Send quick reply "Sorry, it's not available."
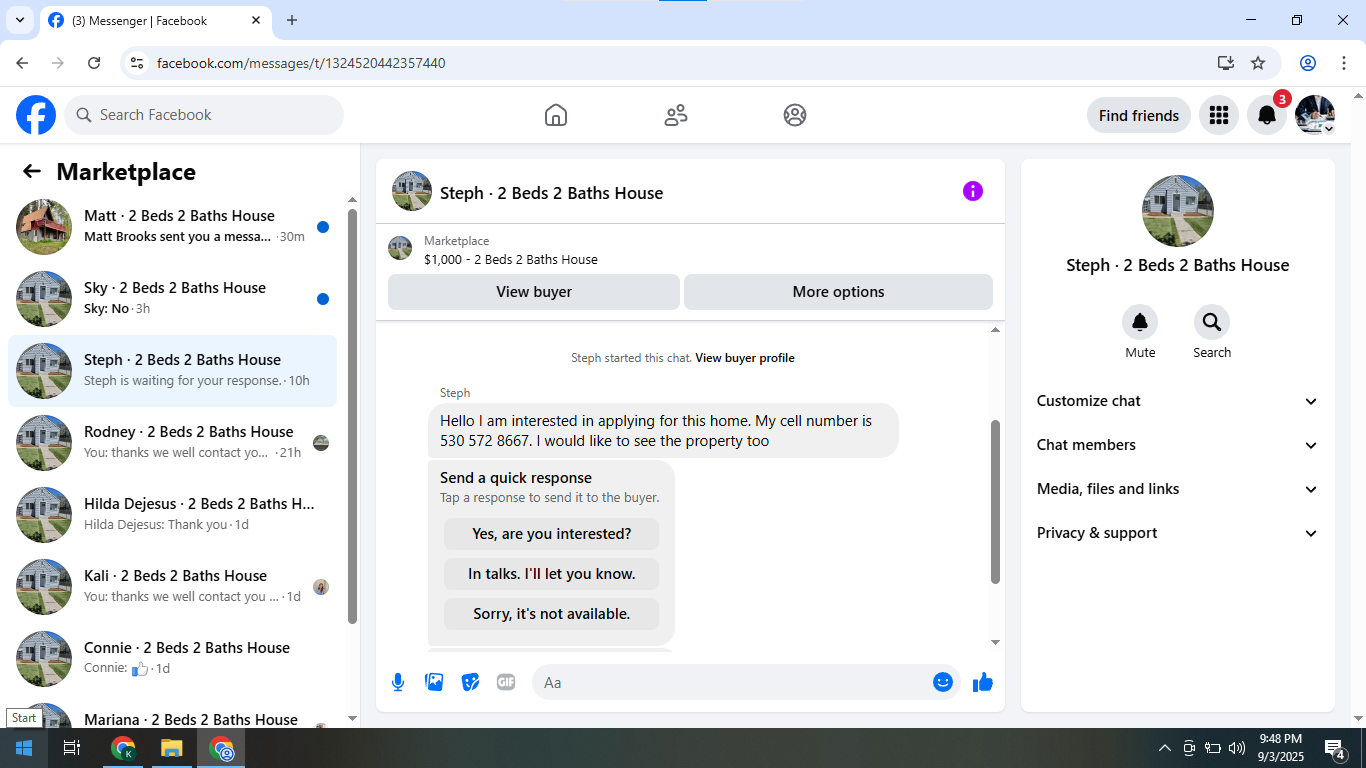Viewport: 1366px width, 768px height. coord(552,614)
